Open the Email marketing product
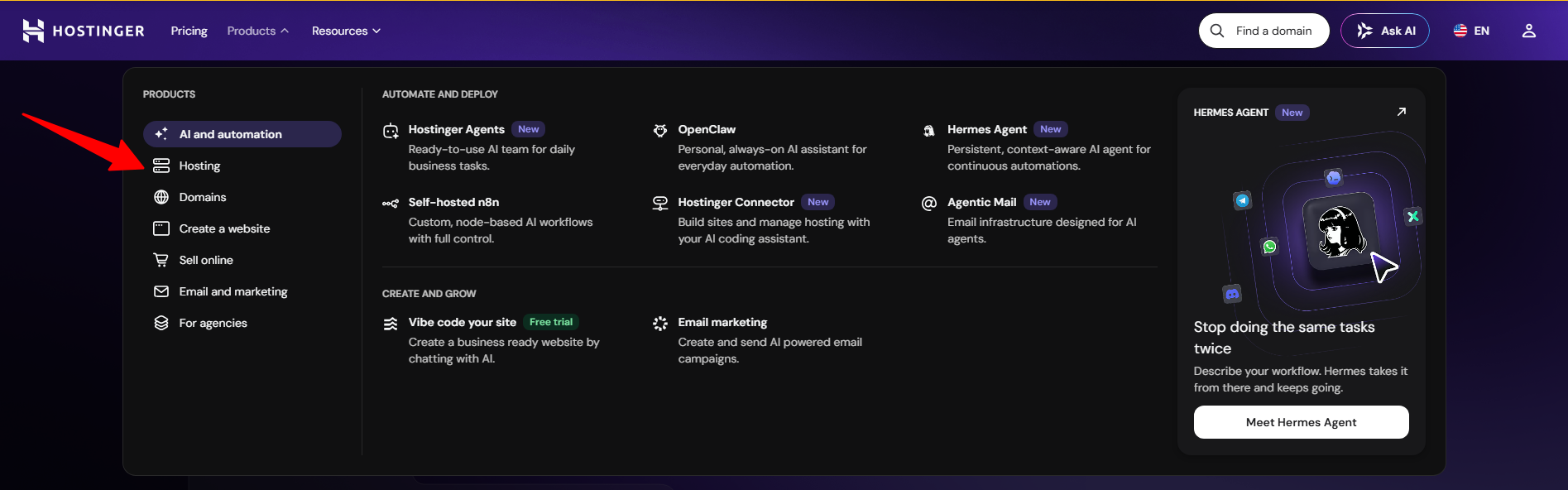This screenshot has height=490, width=1568. (x=722, y=322)
